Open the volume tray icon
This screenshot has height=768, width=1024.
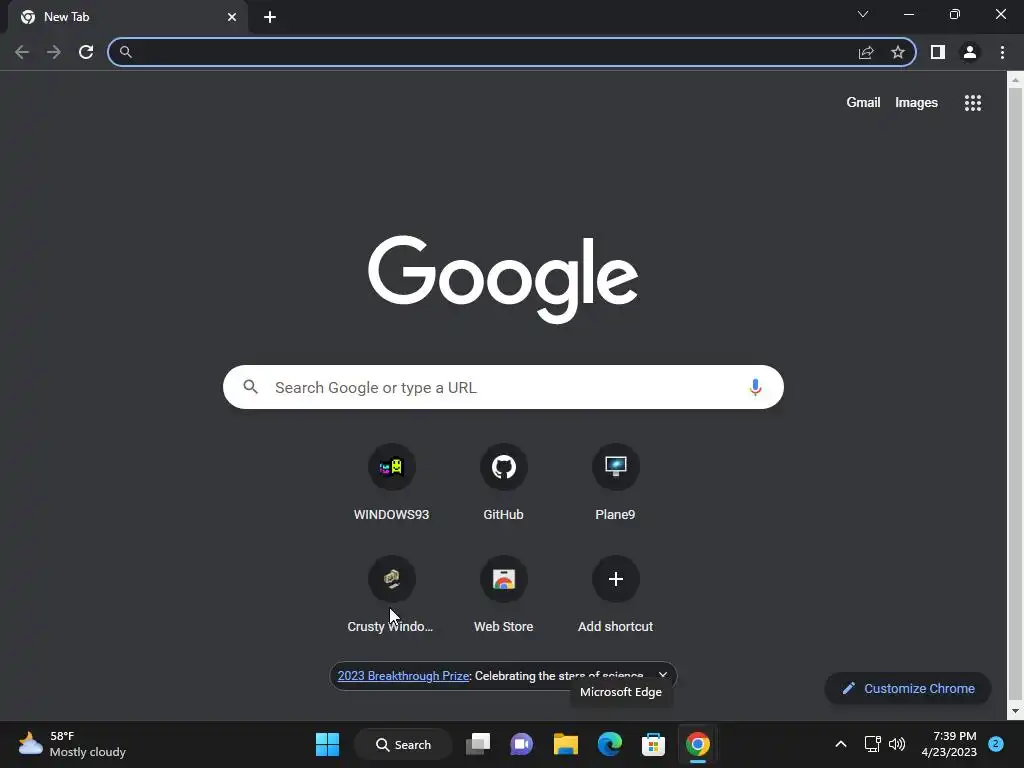(897, 744)
